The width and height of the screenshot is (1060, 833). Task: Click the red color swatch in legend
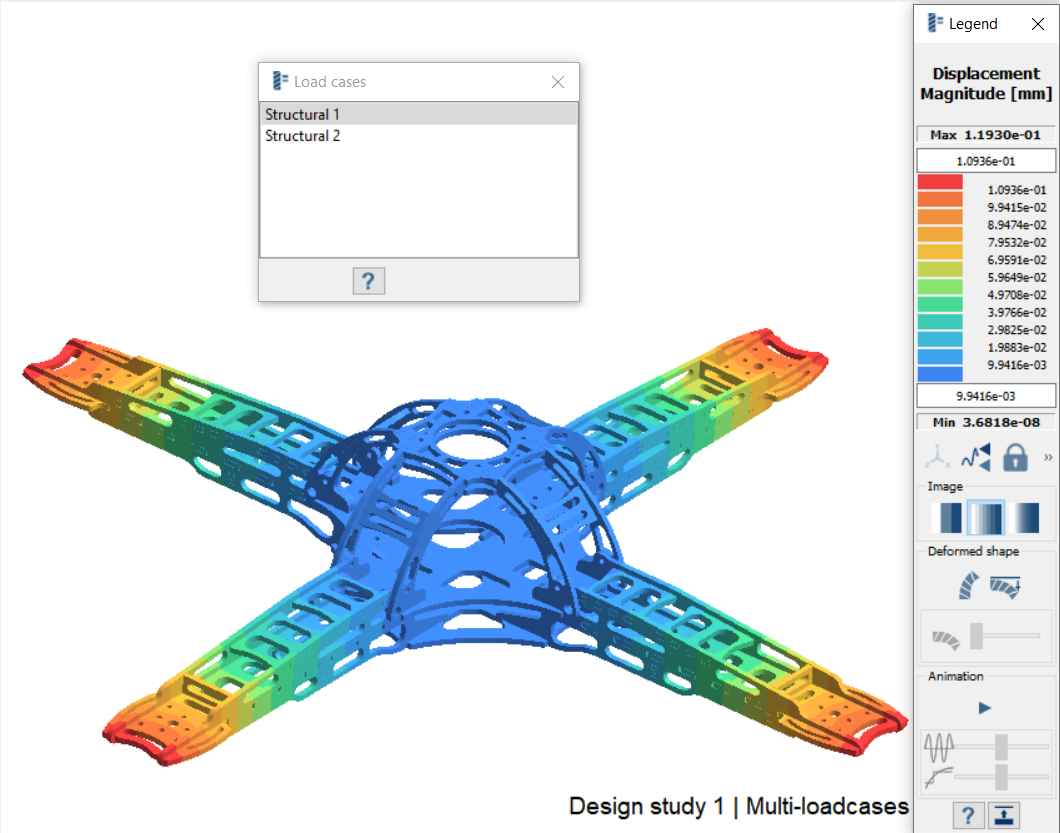(x=940, y=183)
